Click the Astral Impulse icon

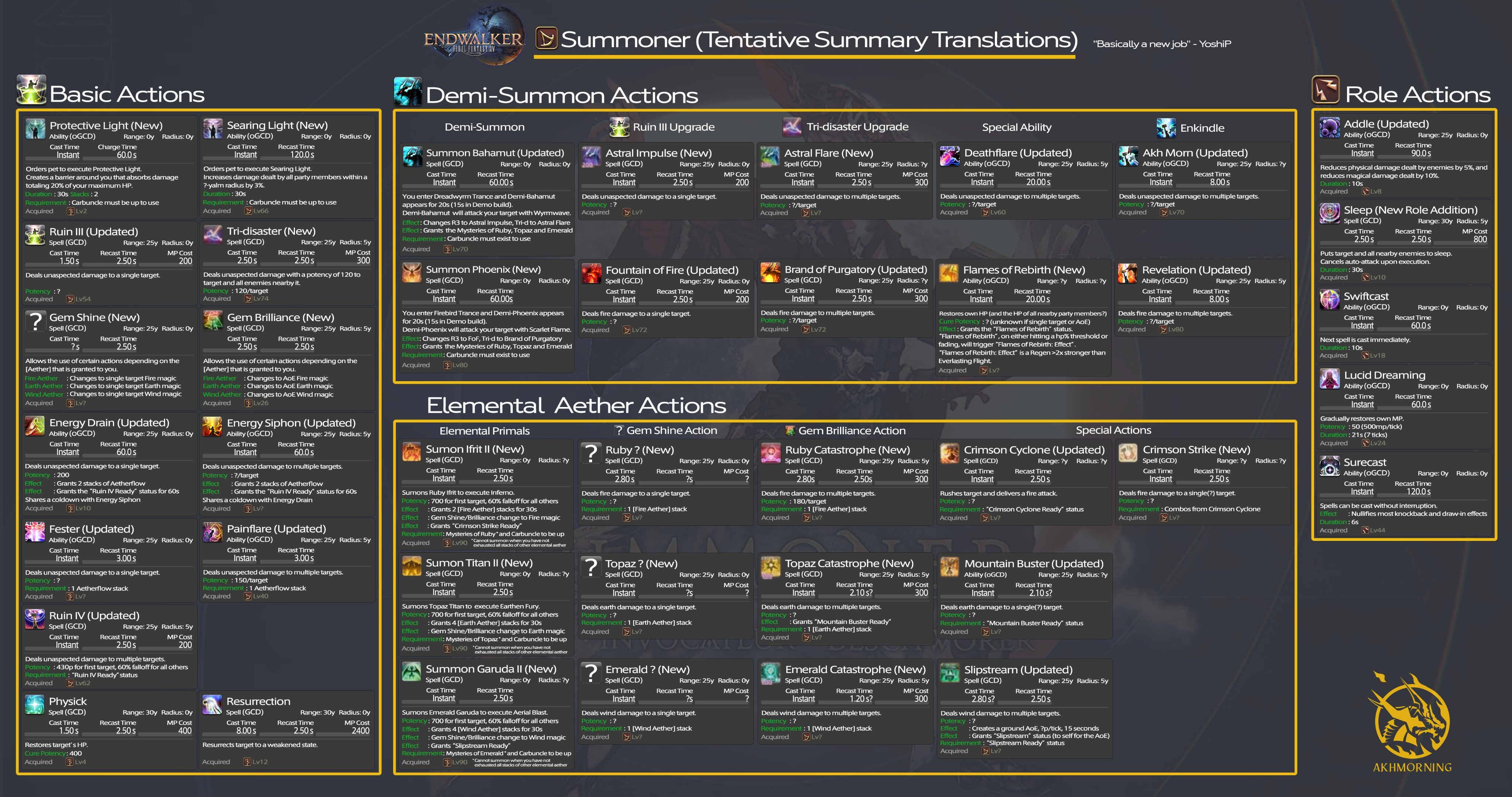(x=592, y=157)
